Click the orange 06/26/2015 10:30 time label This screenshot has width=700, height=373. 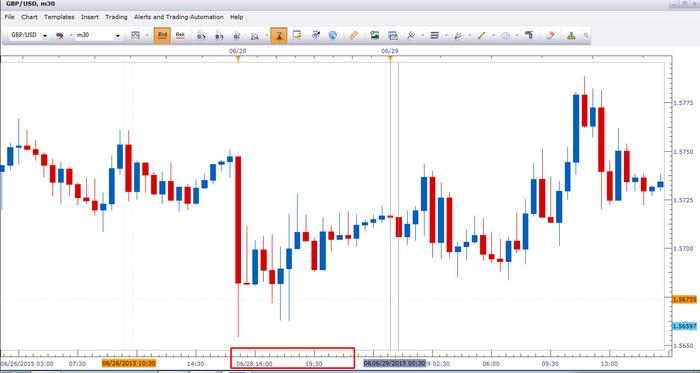(129, 363)
